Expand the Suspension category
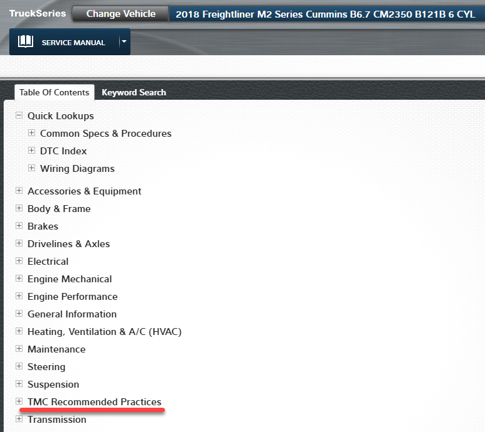 click(19, 384)
